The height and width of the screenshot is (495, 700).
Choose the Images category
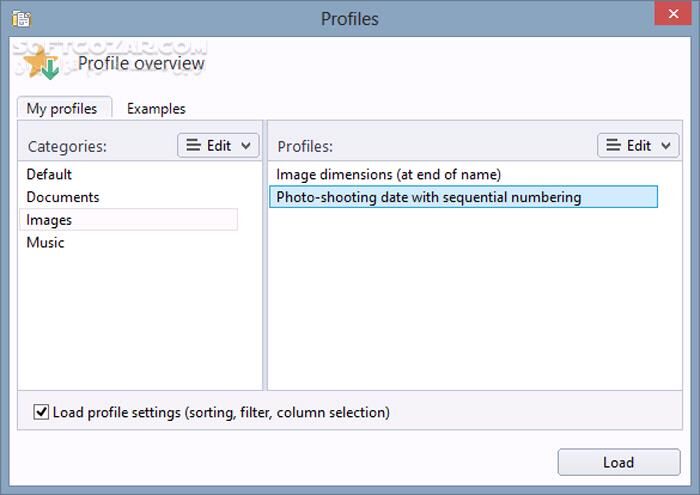49,220
